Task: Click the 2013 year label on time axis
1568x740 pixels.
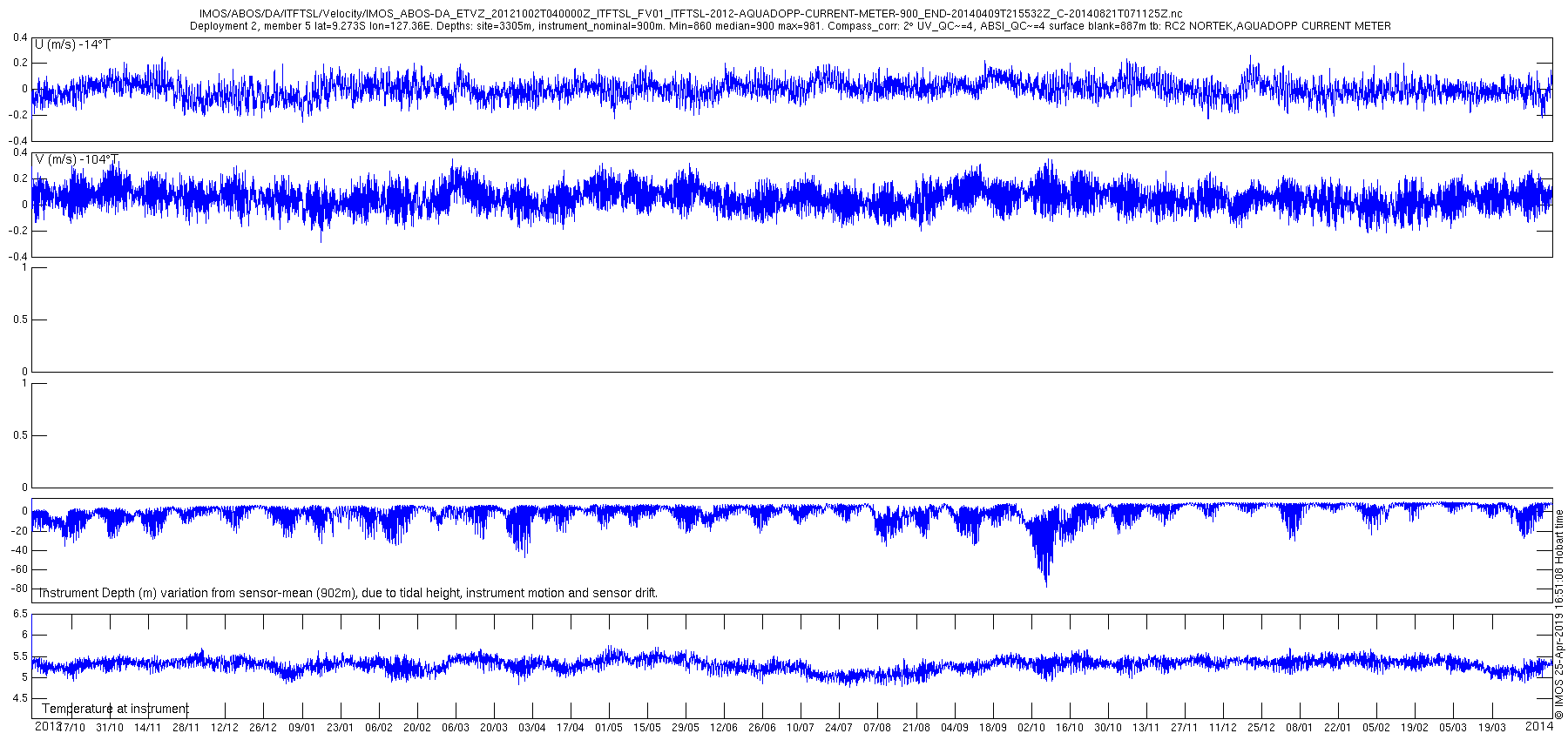Action: 47,725
